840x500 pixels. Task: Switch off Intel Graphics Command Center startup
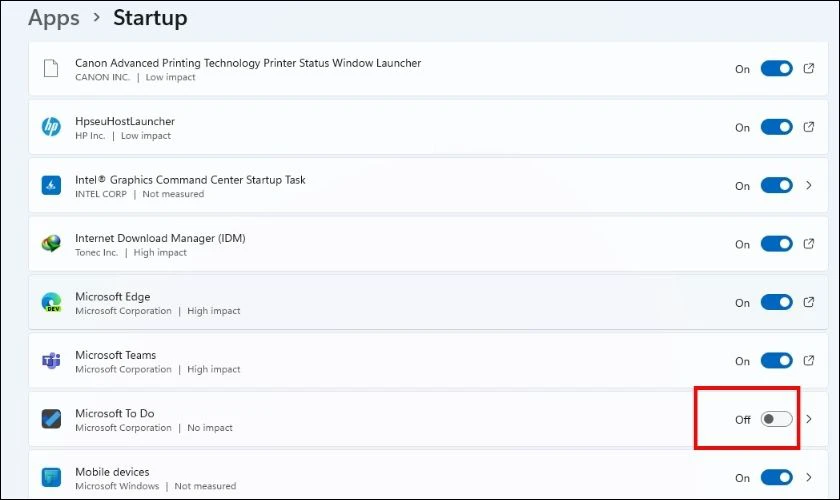pos(776,185)
